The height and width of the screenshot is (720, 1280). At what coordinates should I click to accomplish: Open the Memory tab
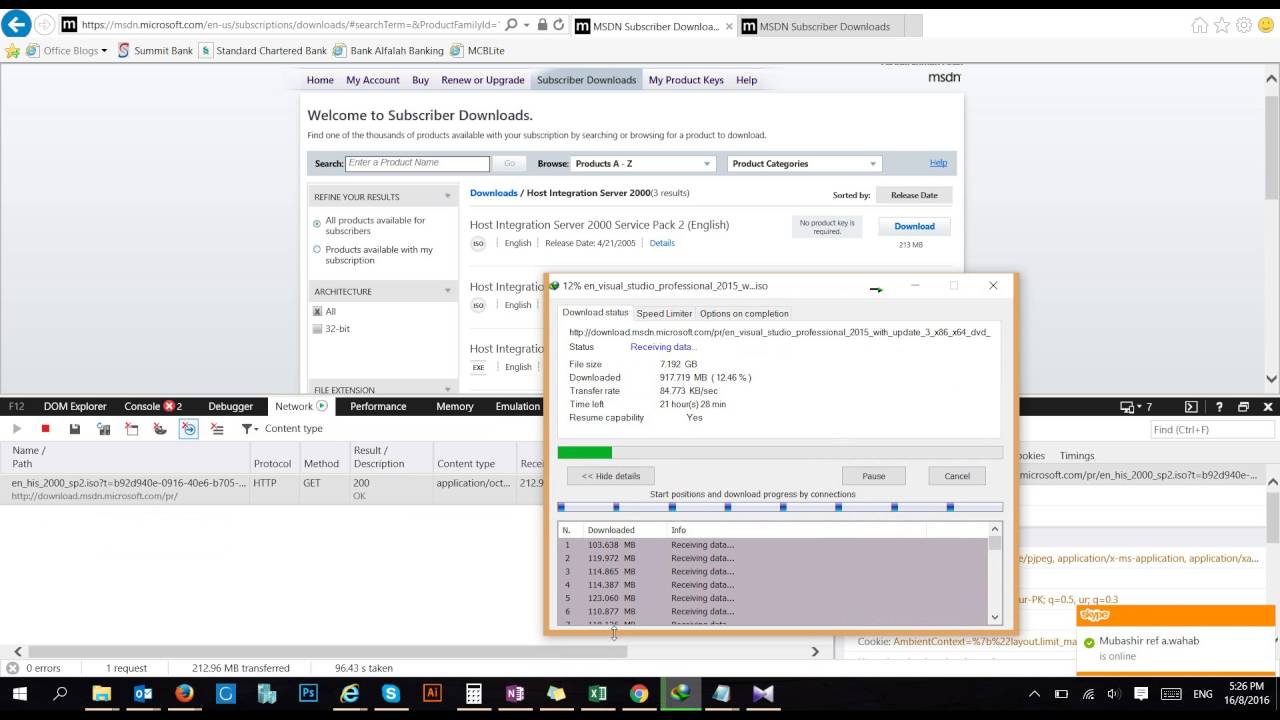tap(454, 406)
